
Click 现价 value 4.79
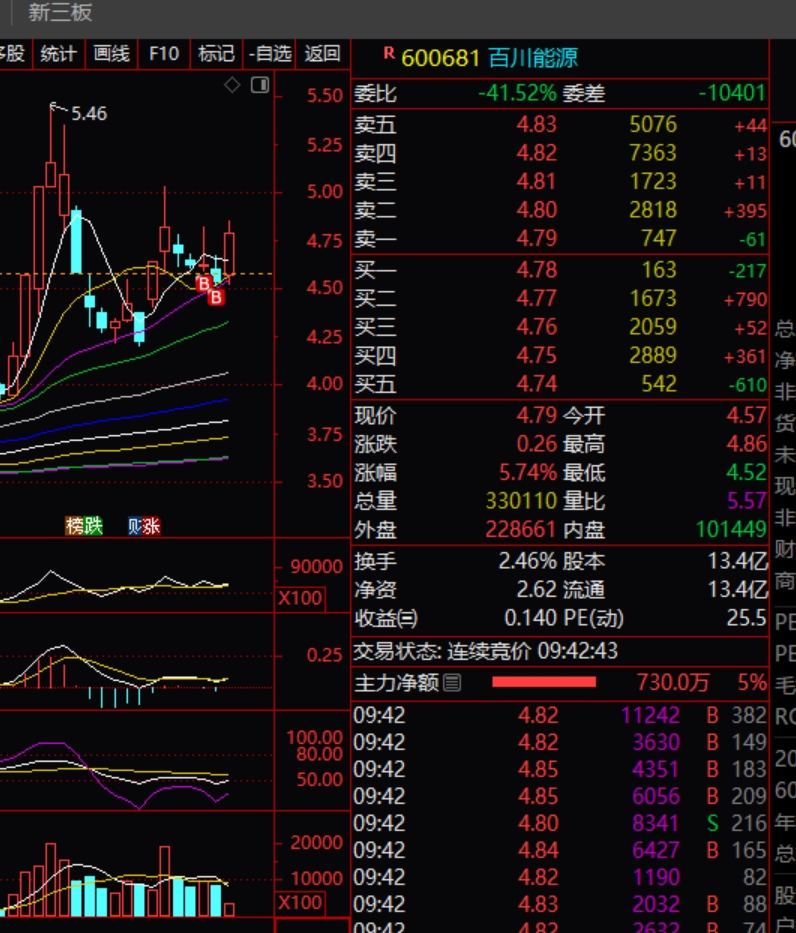(536, 415)
